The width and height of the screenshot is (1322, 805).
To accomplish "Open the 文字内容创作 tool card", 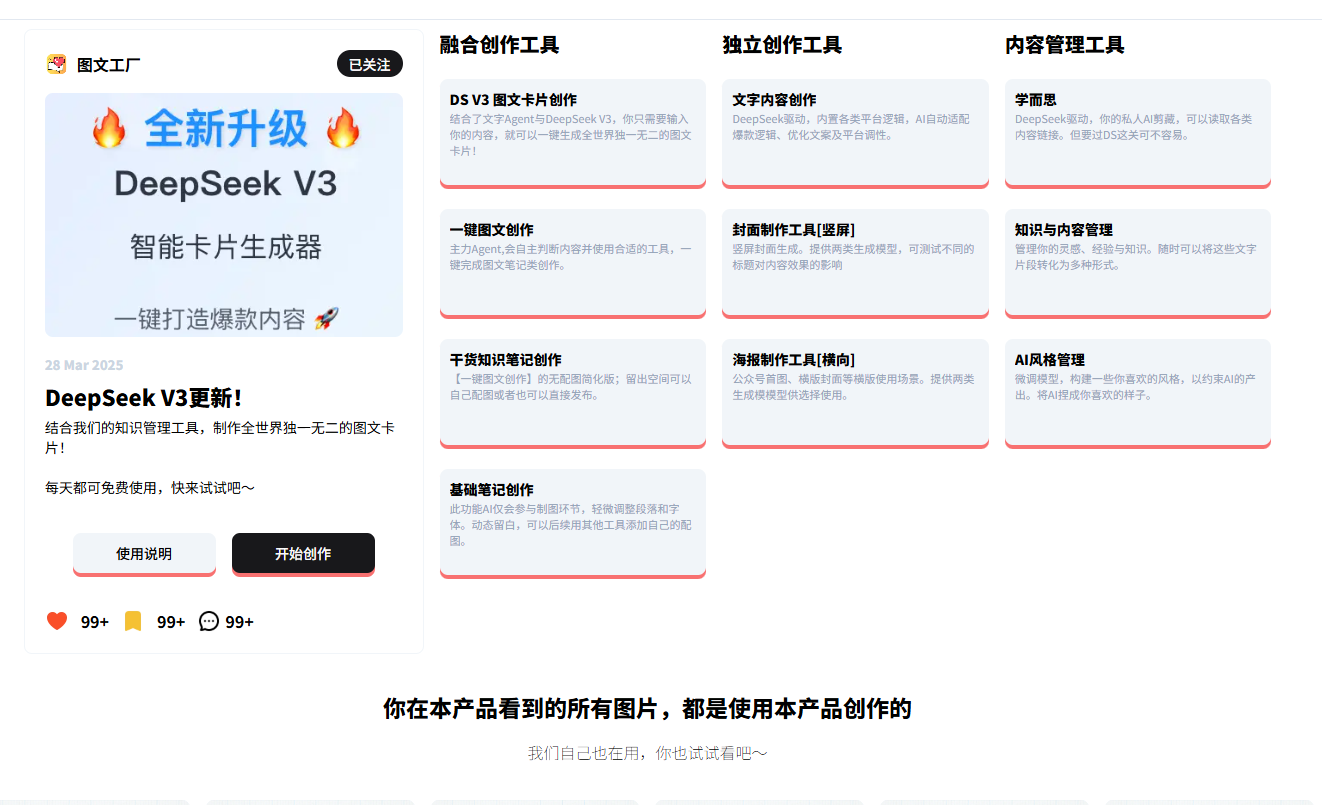I will (855, 132).
